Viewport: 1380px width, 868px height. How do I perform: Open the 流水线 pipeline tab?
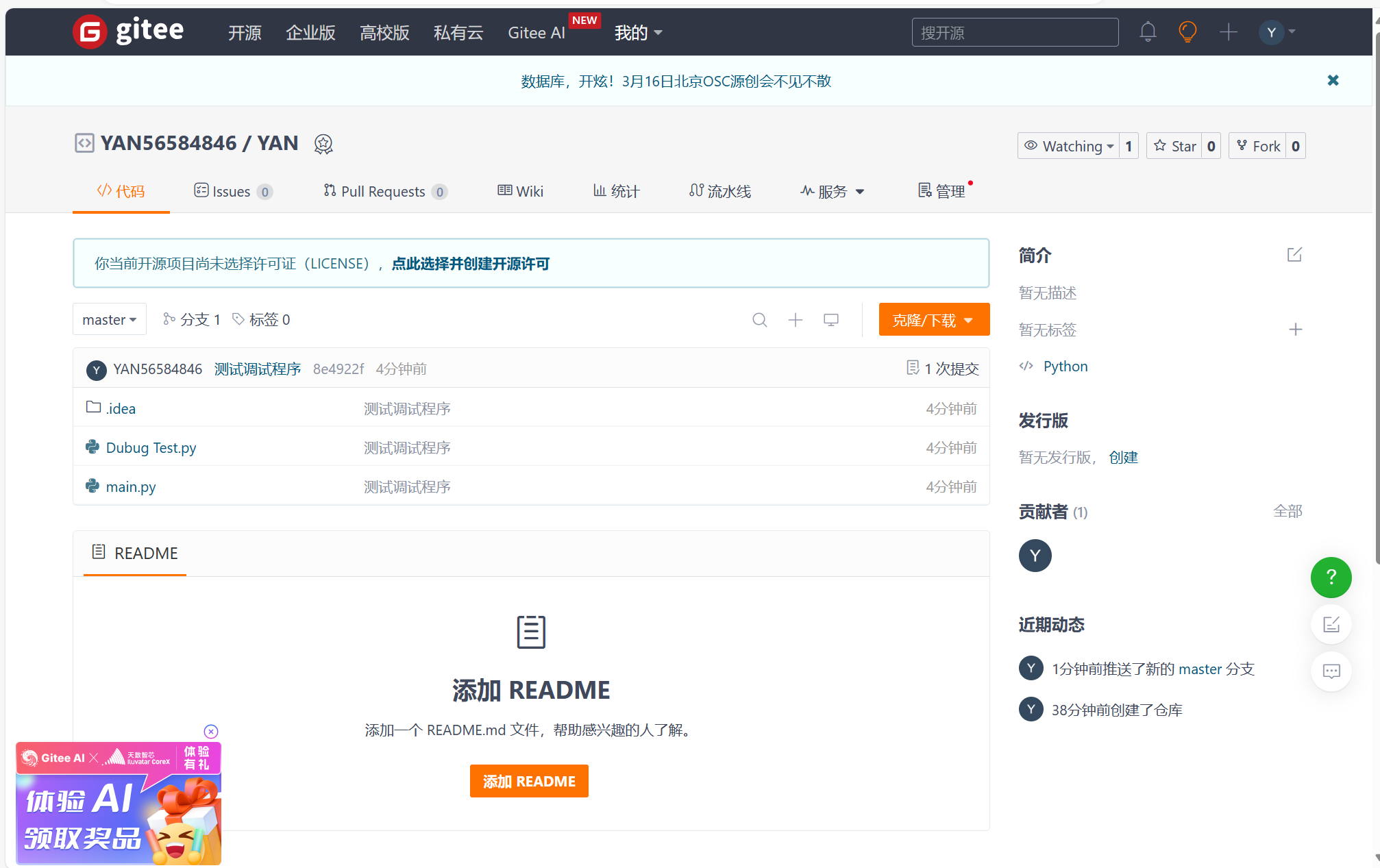pyautogui.click(x=719, y=191)
